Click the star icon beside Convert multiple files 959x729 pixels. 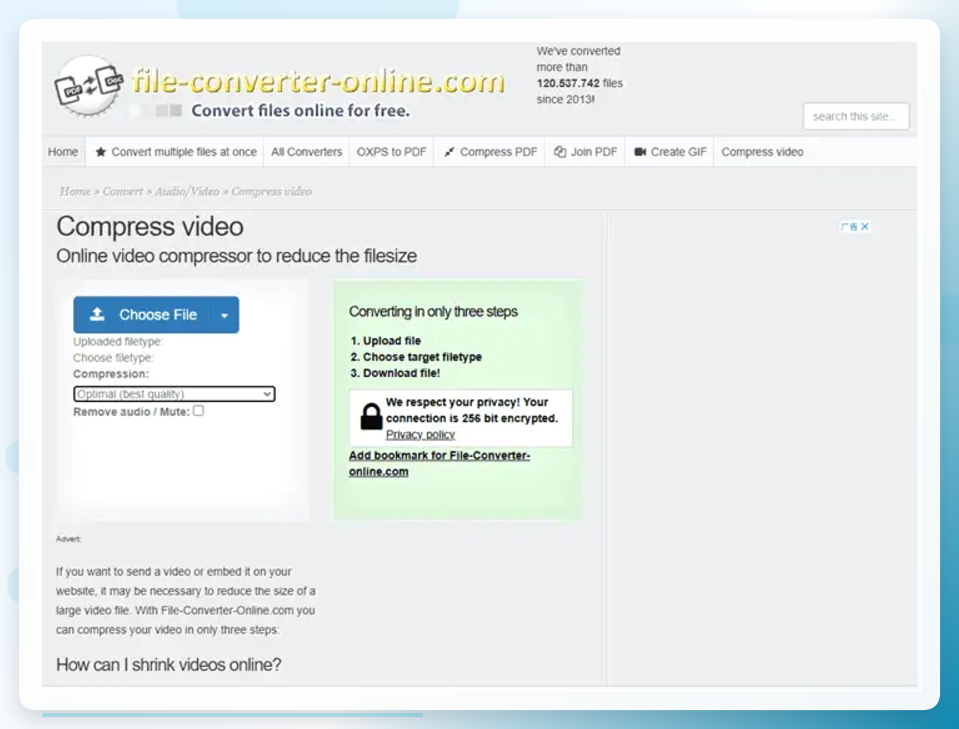point(101,152)
